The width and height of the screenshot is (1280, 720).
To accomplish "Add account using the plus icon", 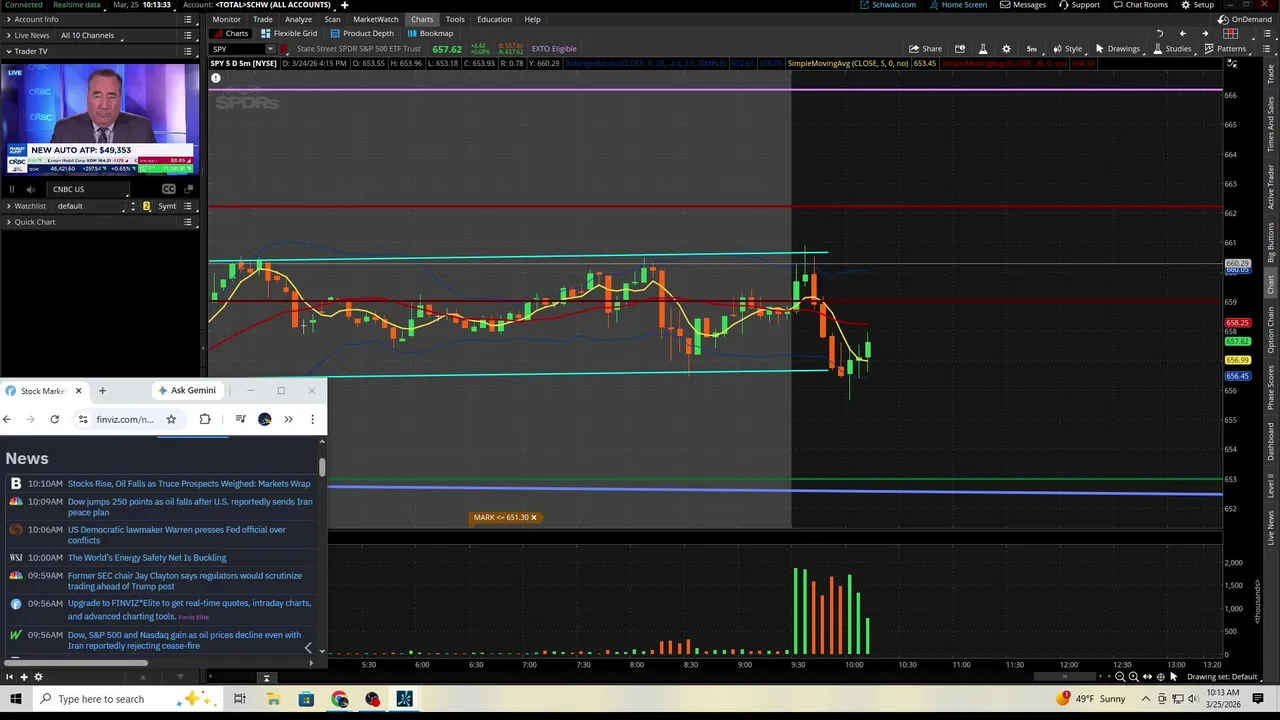I will pyautogui.click(x=344, y=5).
